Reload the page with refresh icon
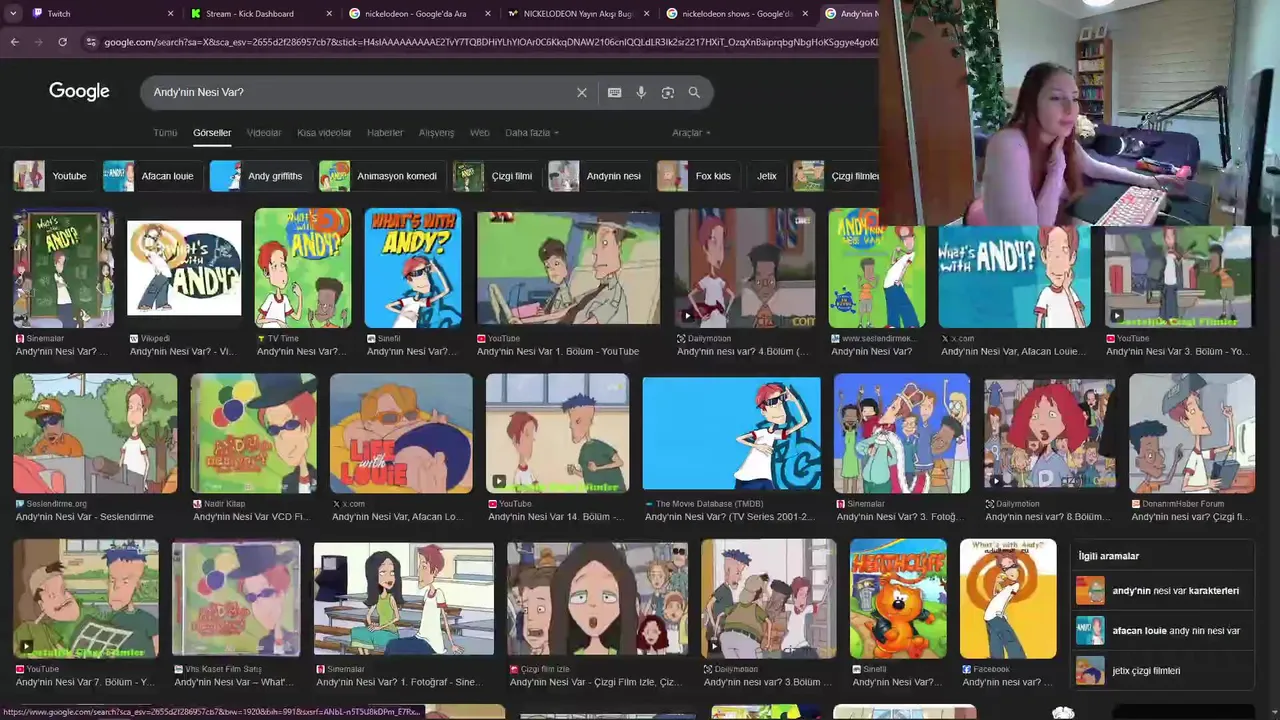The height and width of the screenshot is (720, 1280). [x=62, y=42]
